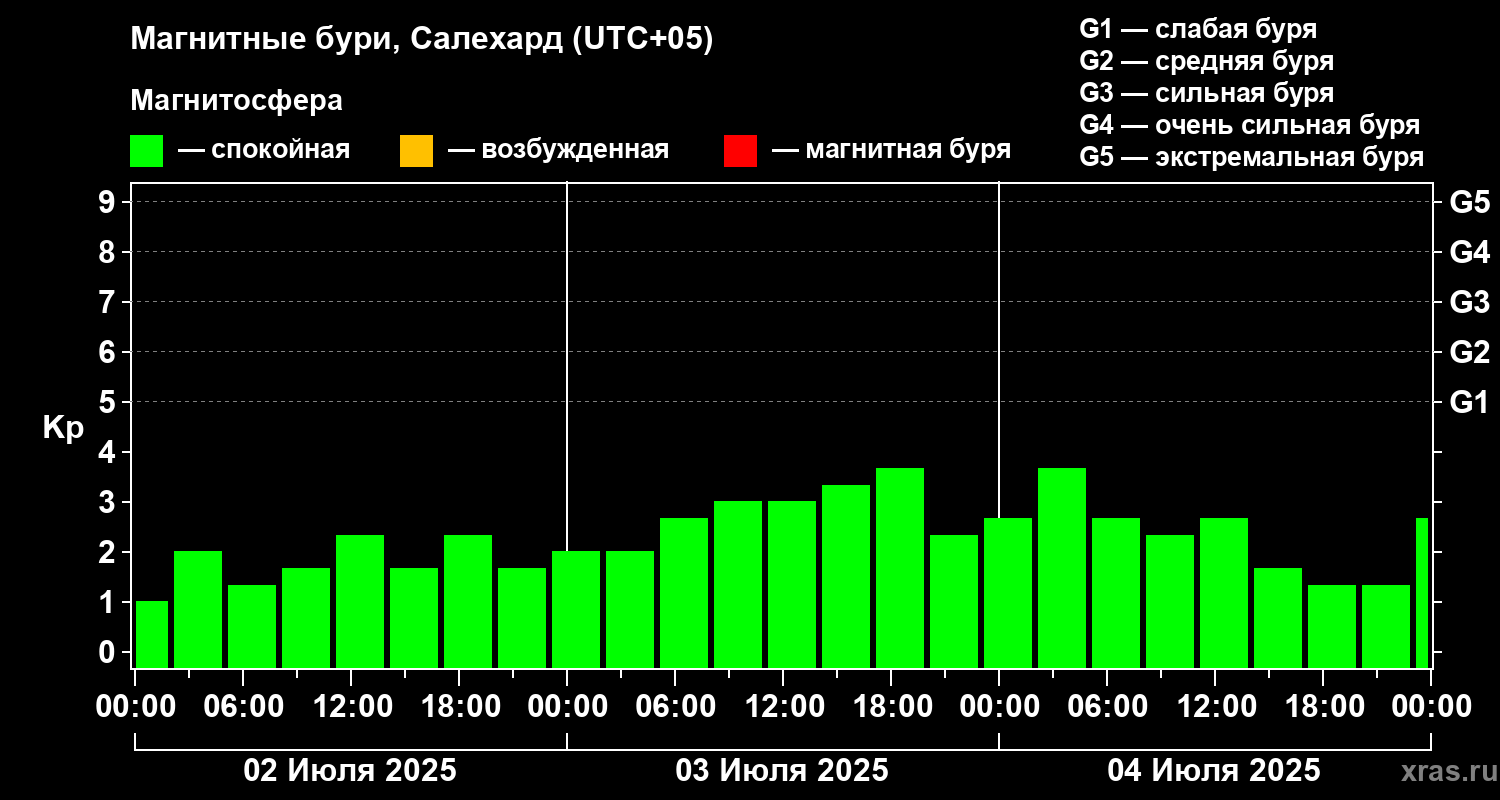Click 'G2 — средняя буря' description line
This screenshot has width=1500, height=800.
click(1207, 61)
